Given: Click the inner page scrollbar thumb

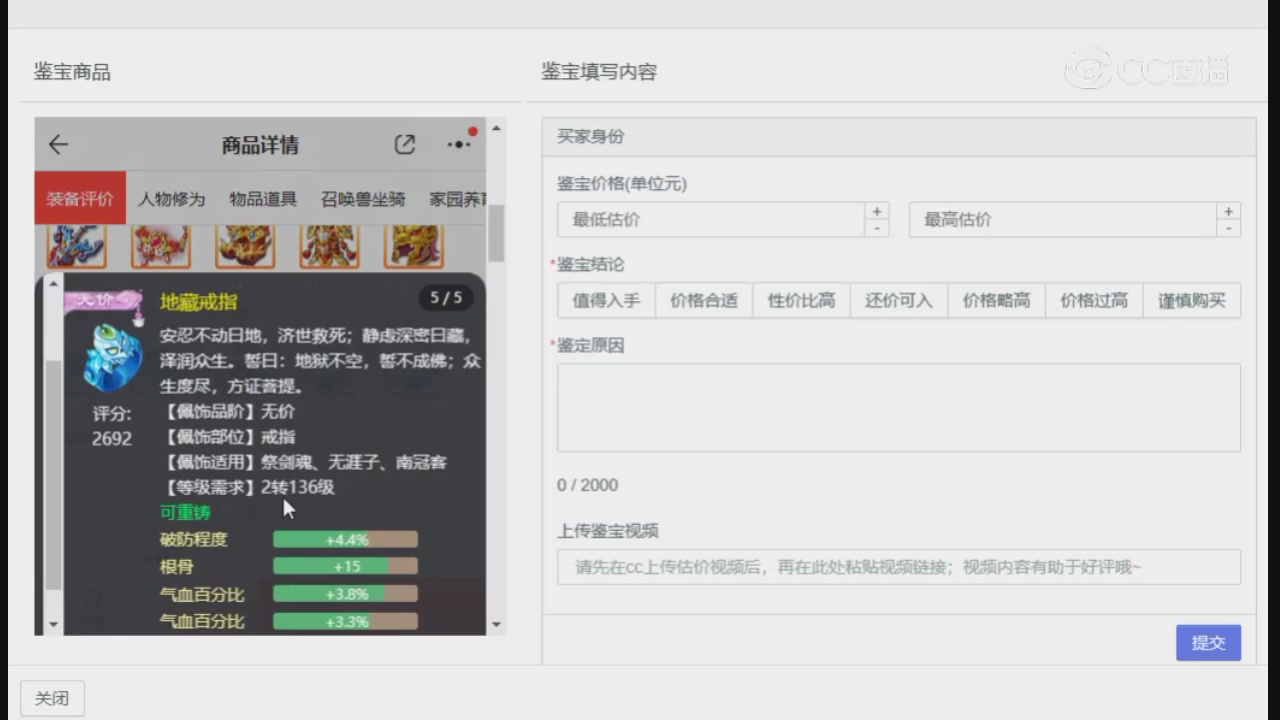Looking at the screenshot, I should (x=496, y=233).
